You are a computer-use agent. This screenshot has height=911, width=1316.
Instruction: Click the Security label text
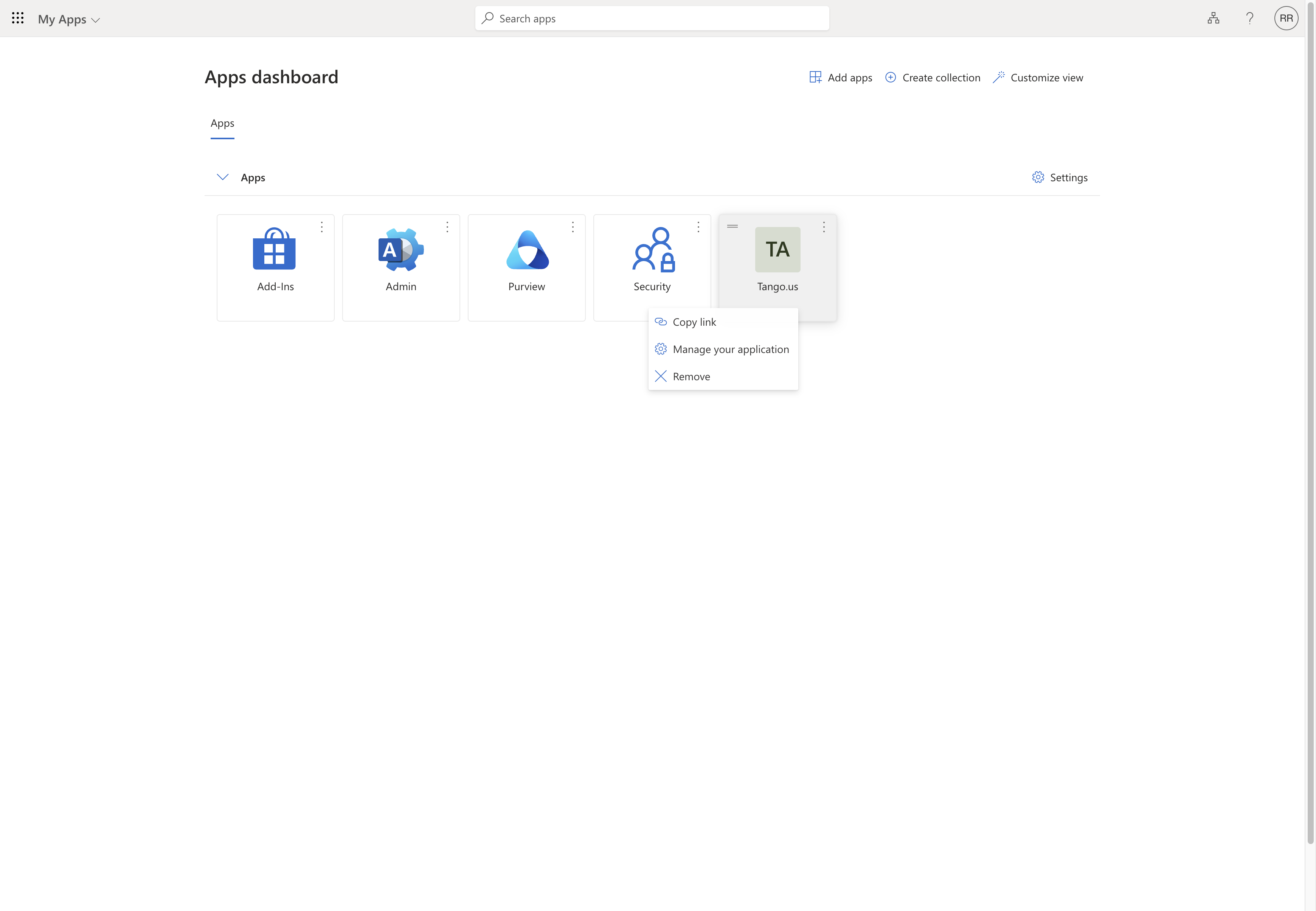pyautogui.click(x=652, y=286)
